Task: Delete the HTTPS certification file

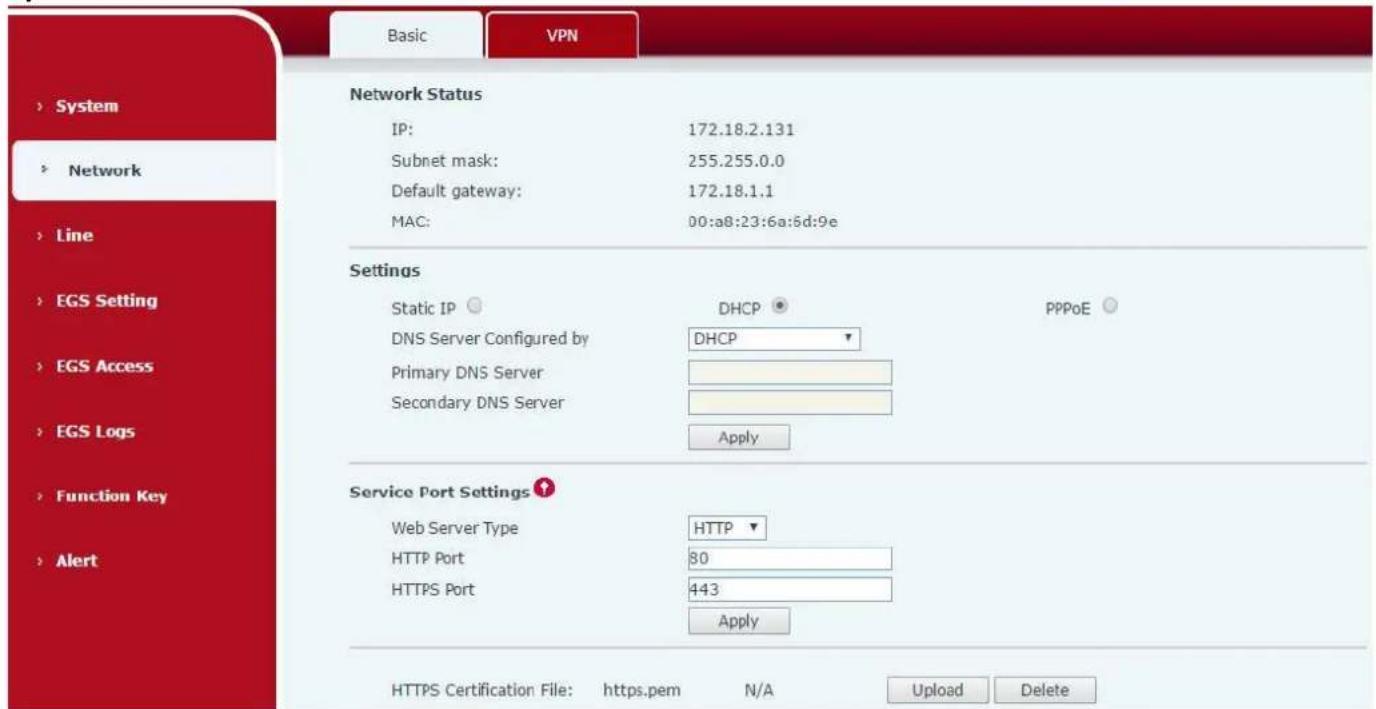Action: [1045, 690]
